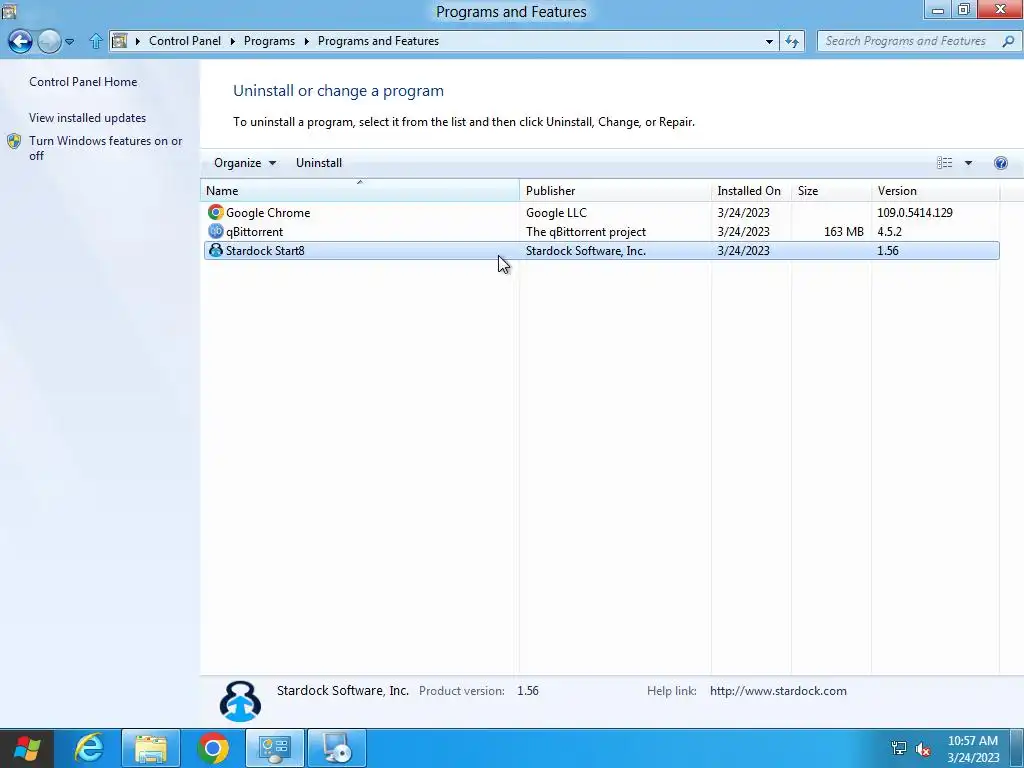
Task: Click the muted volume tray icon
Action: coord(923,748)
